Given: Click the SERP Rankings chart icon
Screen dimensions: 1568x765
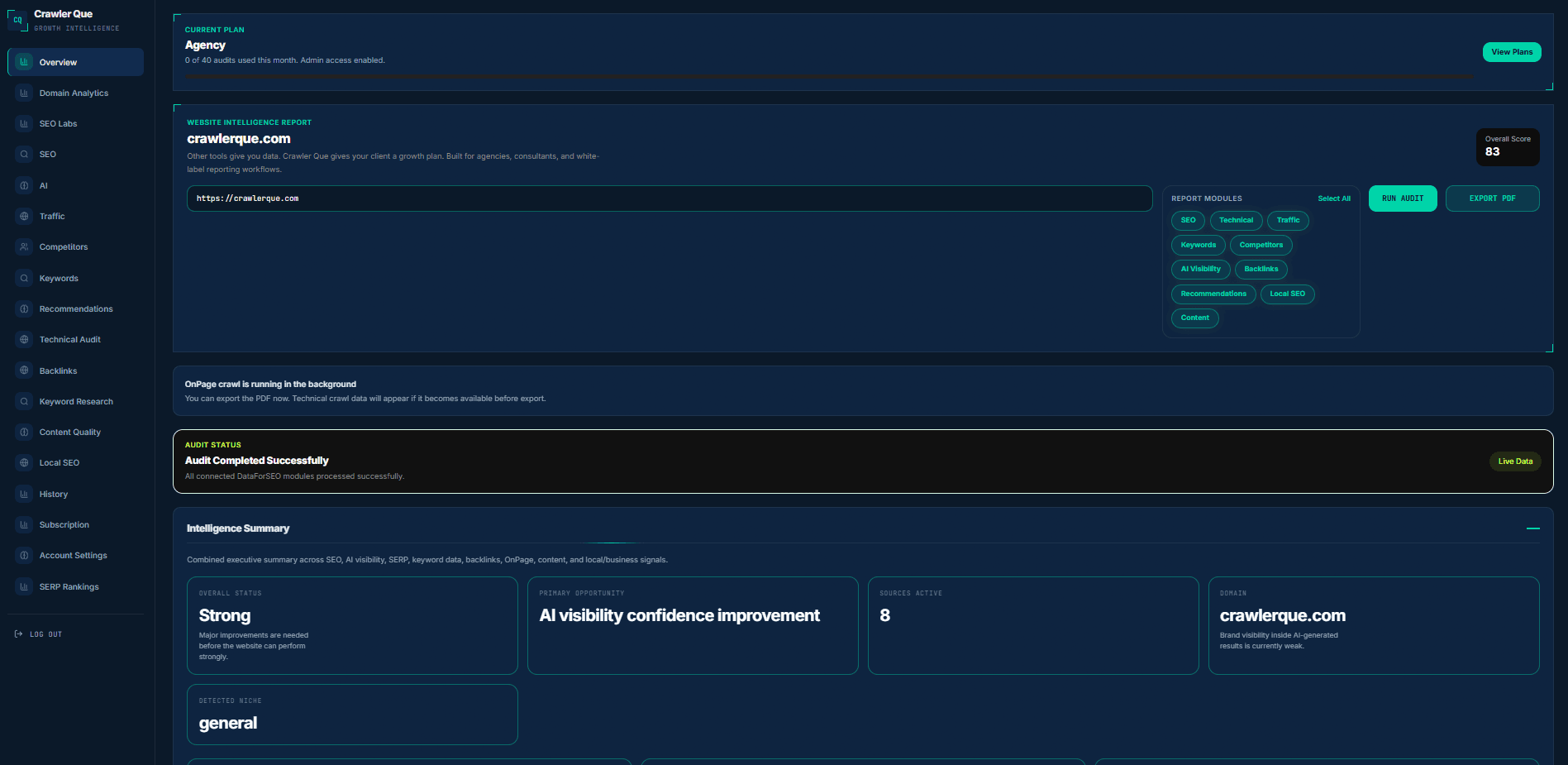Looking at the screenshot, I should coord(24,586).
